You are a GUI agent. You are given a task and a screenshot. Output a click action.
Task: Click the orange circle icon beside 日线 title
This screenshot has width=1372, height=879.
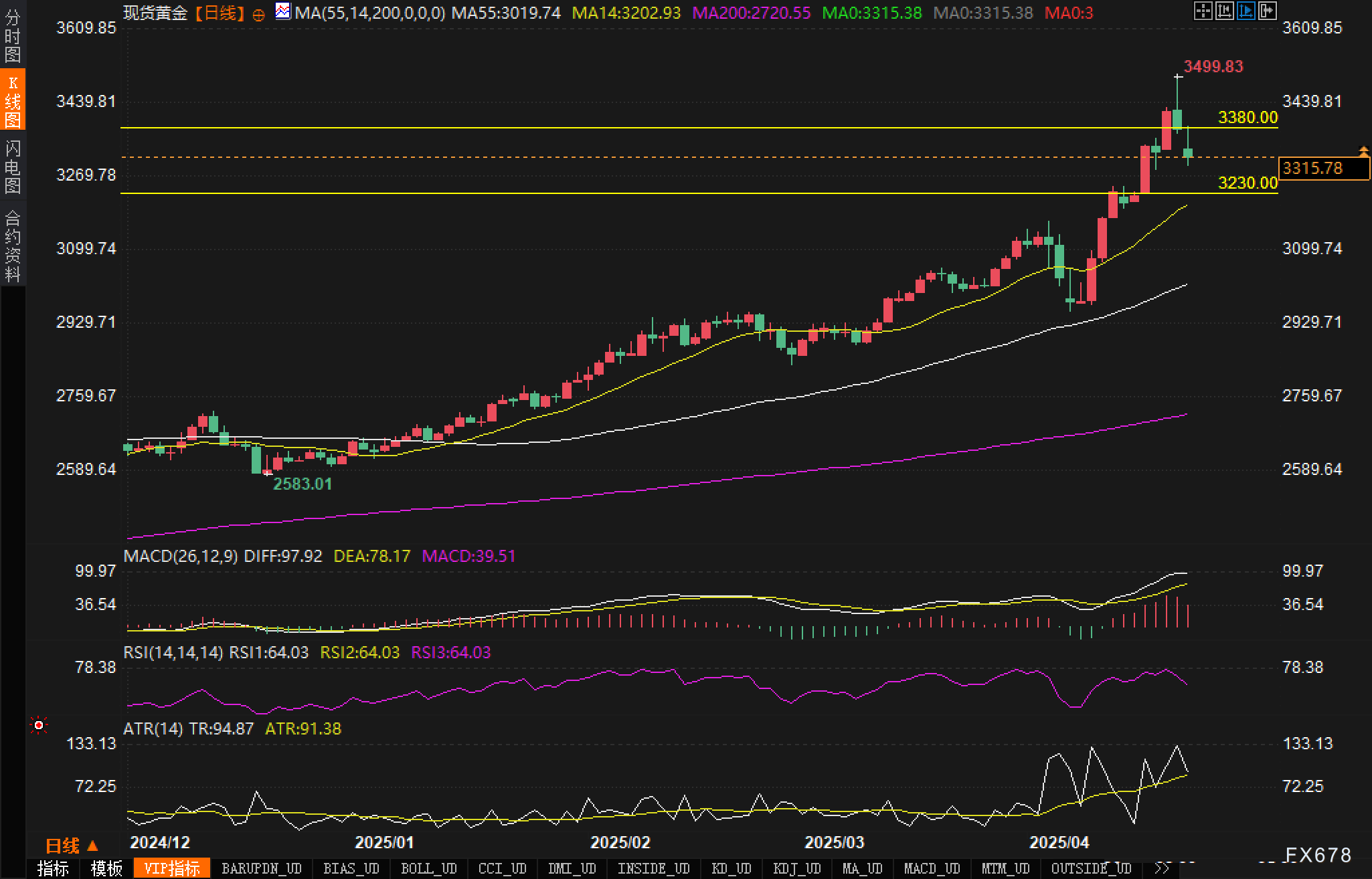tap(259, 15)
